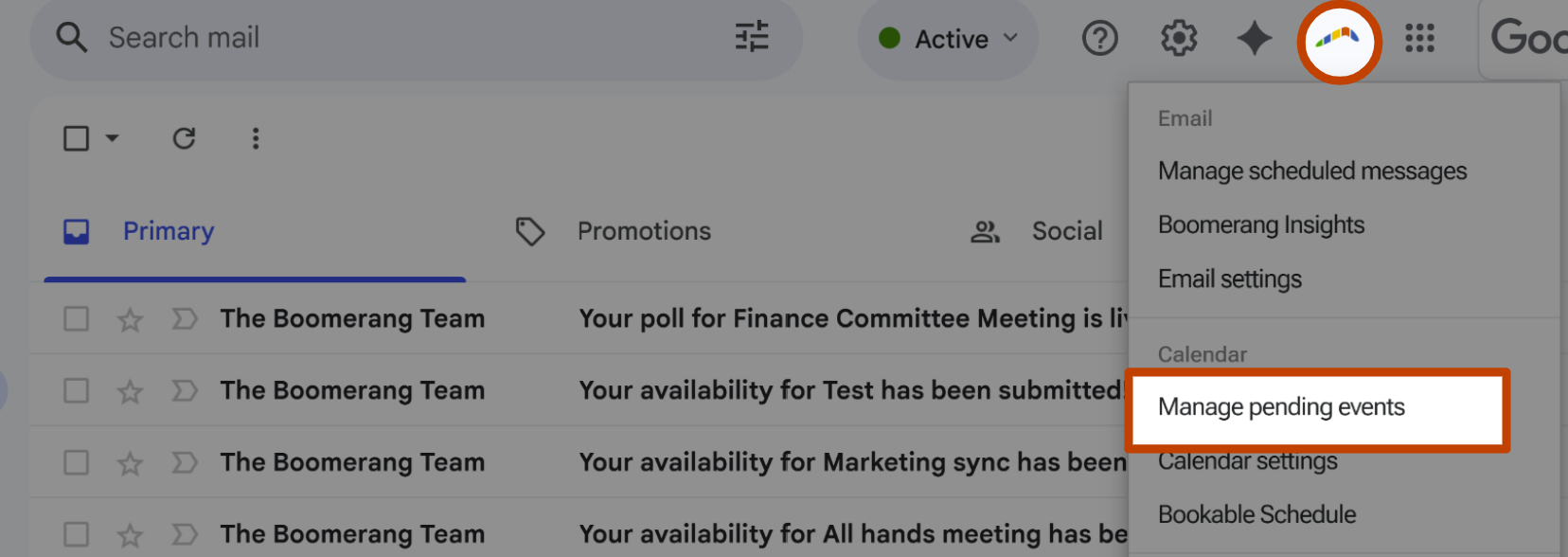Open Gmail settings gear
This screenshot has width=1568, height=557.
pos(1179,39)
